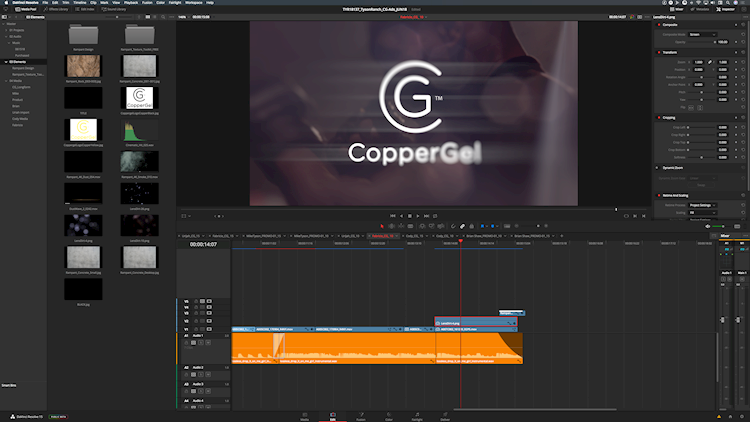The image size is (750, 422).
Task: Switch to the Fairlight page
Action: (417, 416)
